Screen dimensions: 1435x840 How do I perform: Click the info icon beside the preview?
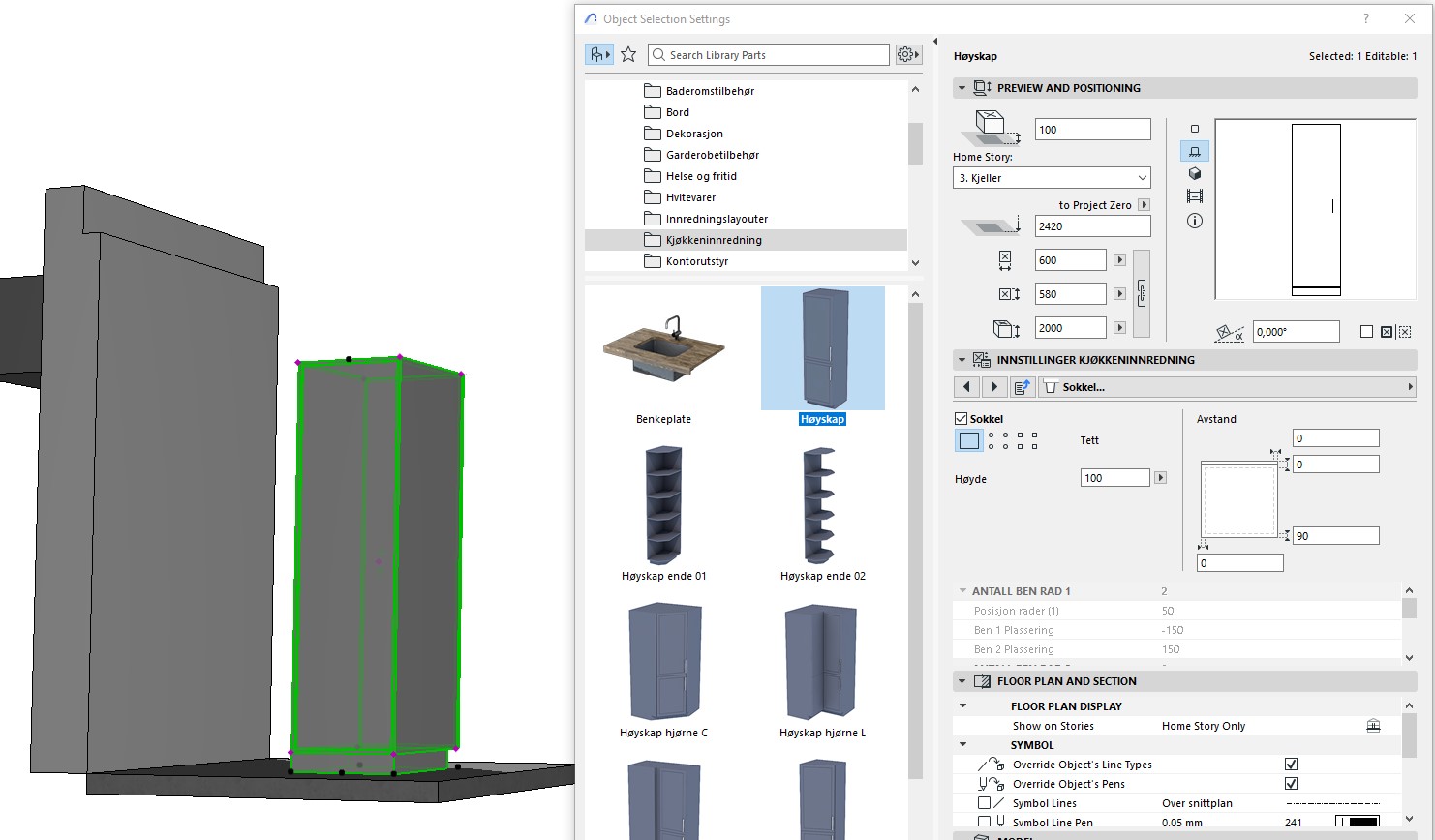click(x=1195, y=221)
